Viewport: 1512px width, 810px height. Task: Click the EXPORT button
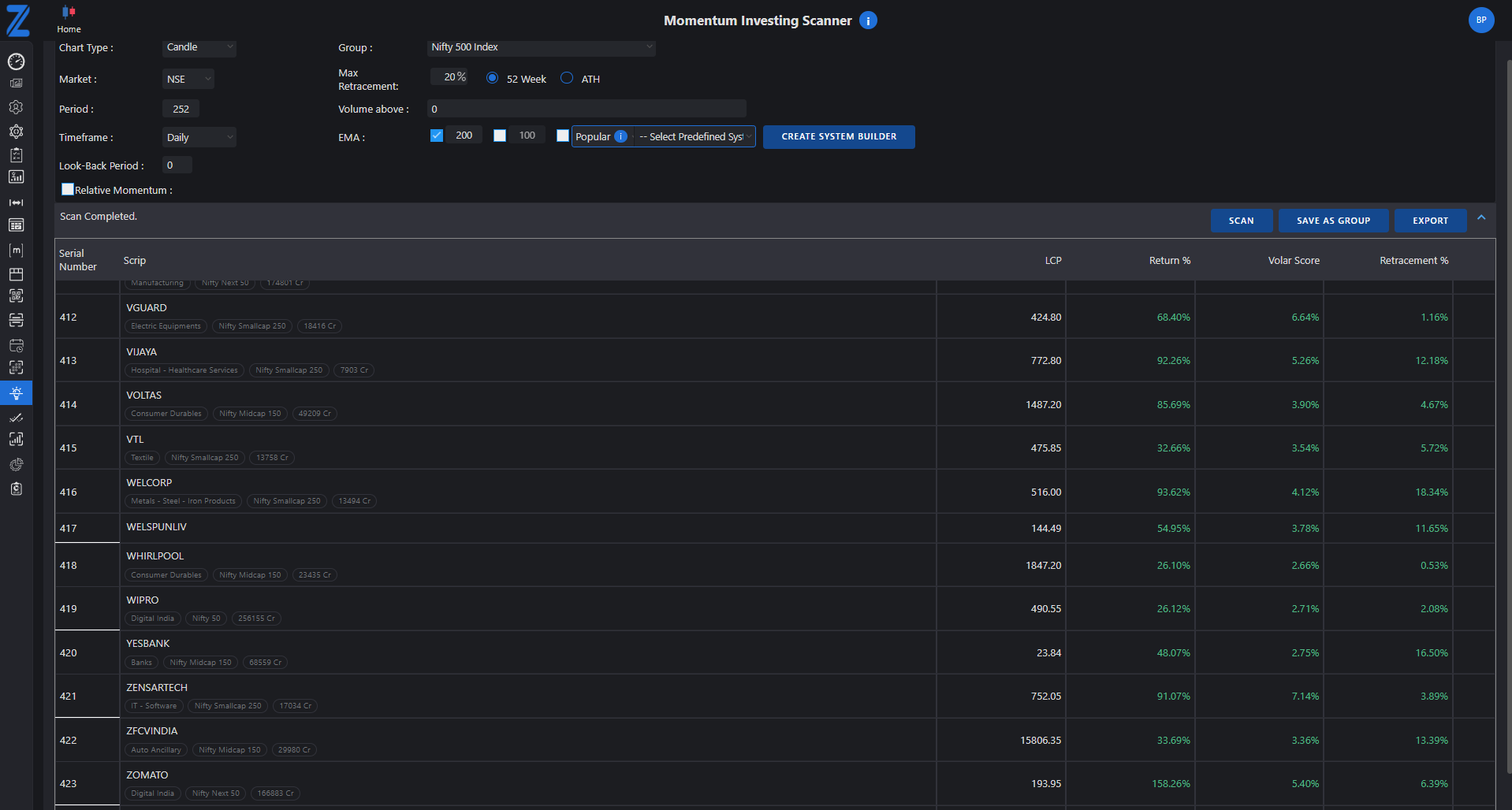pos(1431,221)
